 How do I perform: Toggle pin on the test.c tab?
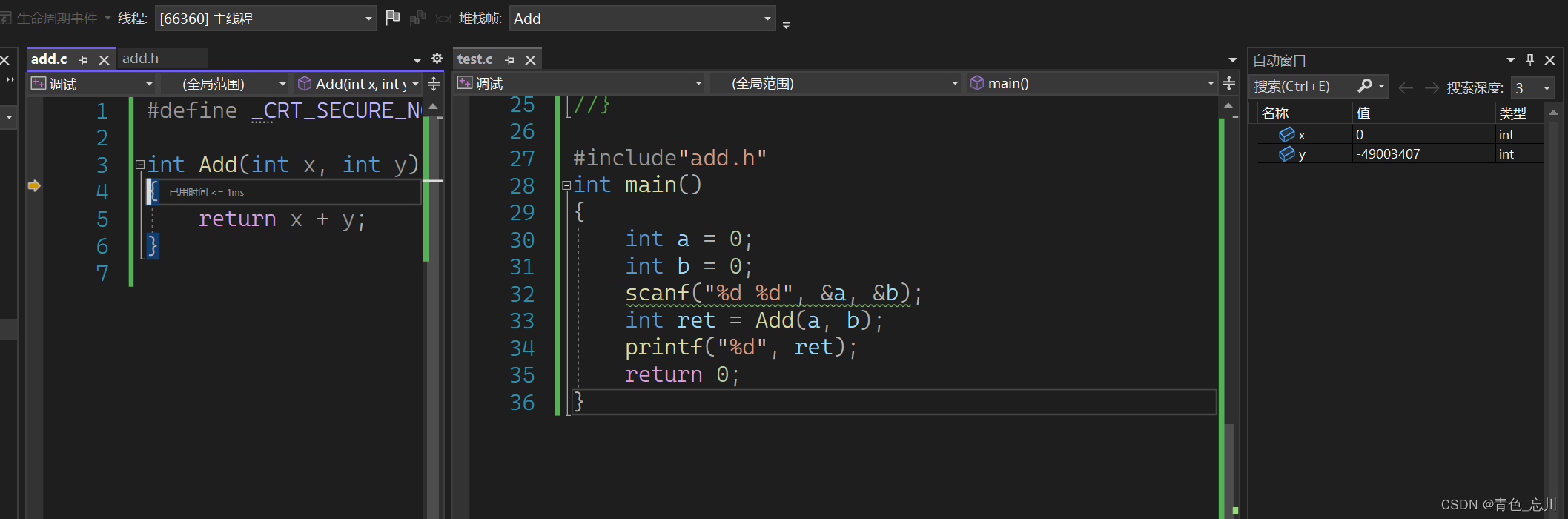pyautogui.click(x=509, y=60)
